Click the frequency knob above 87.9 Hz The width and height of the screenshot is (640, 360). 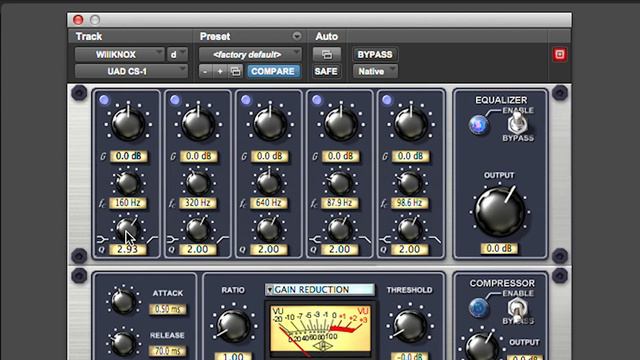(340, 183)
